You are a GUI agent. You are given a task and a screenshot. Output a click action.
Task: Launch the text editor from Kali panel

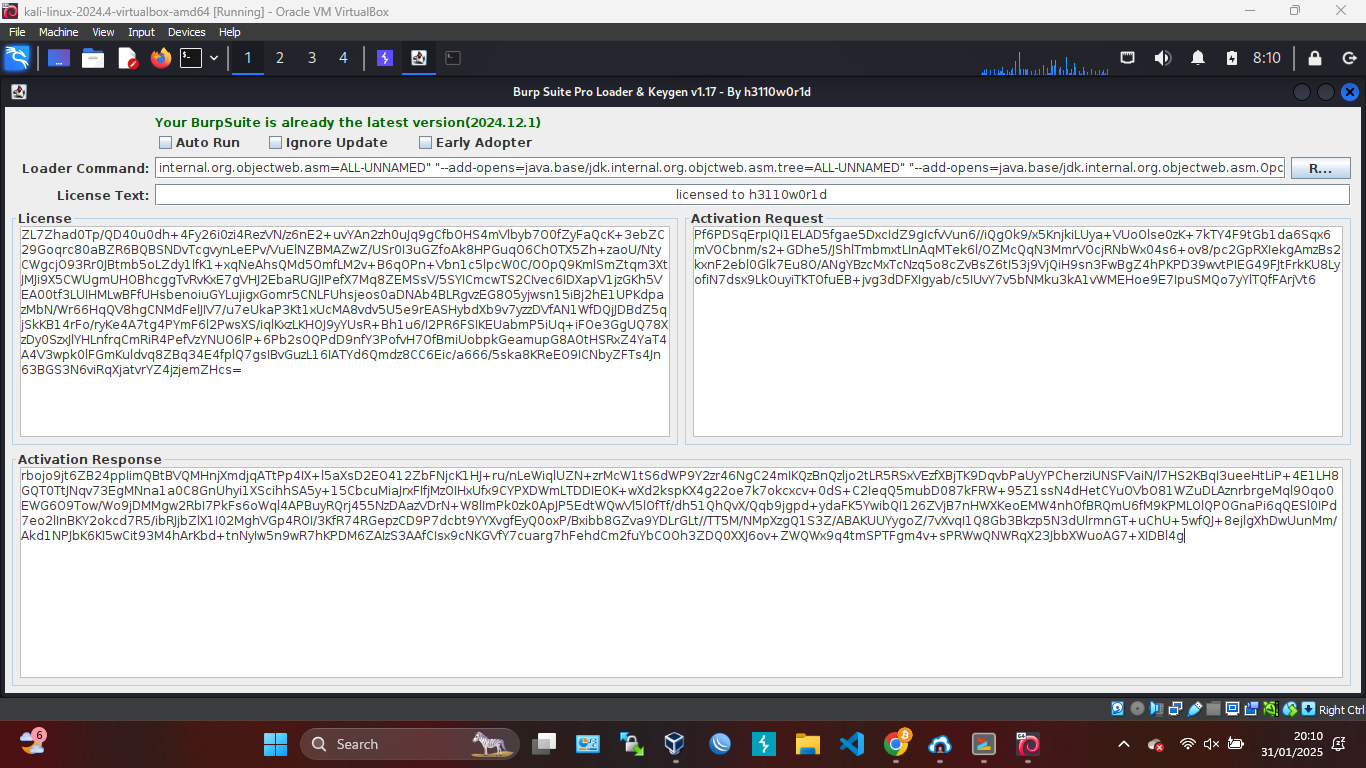pyautogui.click(x=127, y=58)
